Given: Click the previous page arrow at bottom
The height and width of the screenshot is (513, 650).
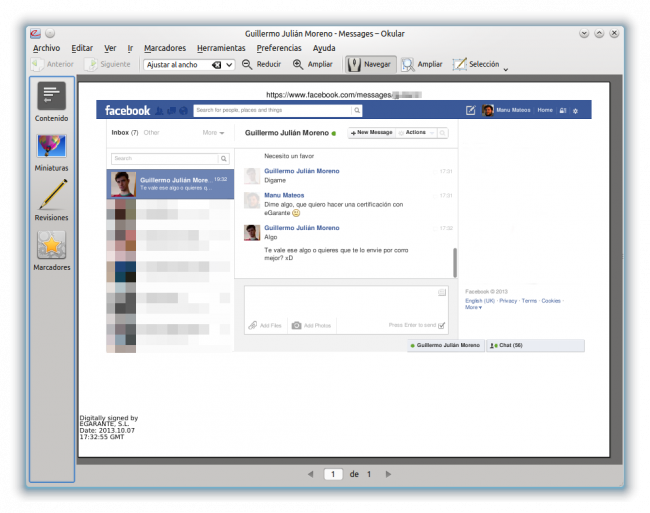Looking at the screenshot, I should point(310,474).
